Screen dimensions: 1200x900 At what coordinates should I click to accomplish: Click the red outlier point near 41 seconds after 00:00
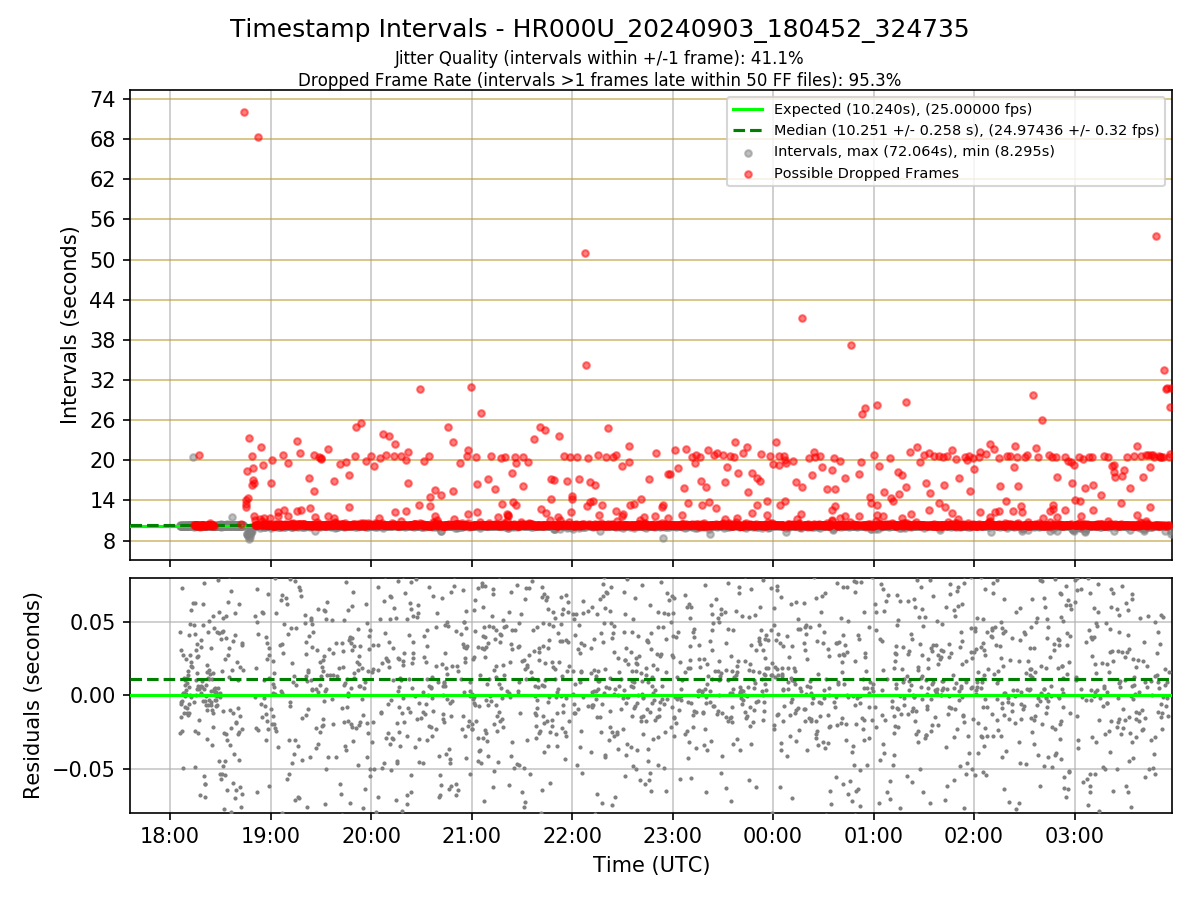(802, 318)
